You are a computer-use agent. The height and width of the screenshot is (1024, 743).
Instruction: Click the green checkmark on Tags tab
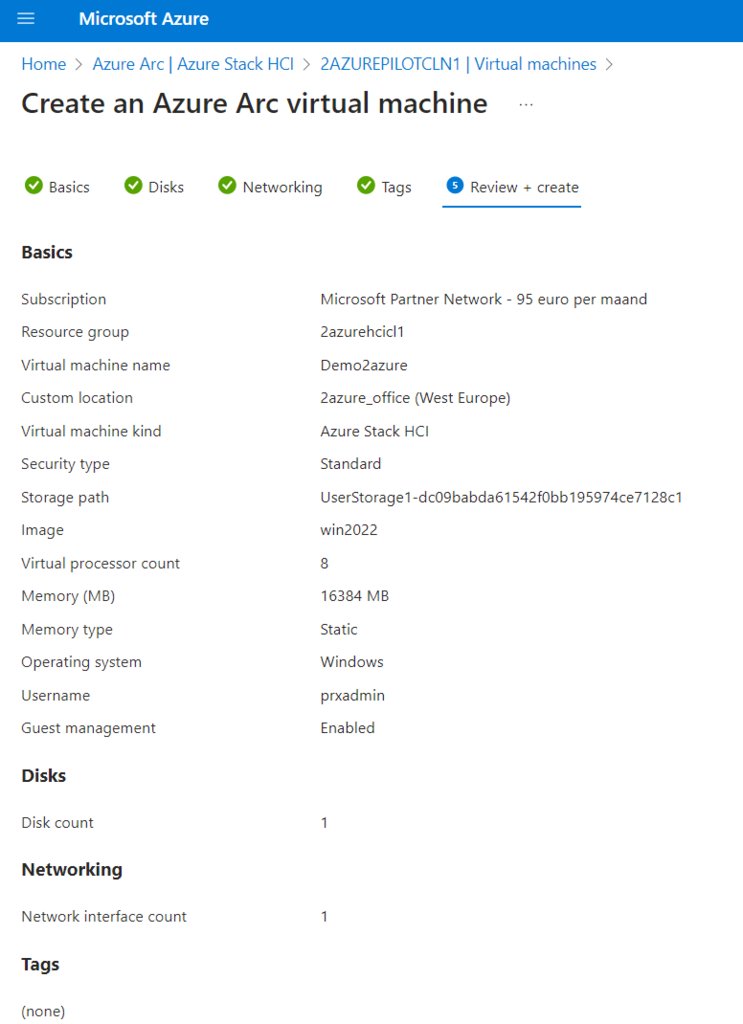(366, 186)
